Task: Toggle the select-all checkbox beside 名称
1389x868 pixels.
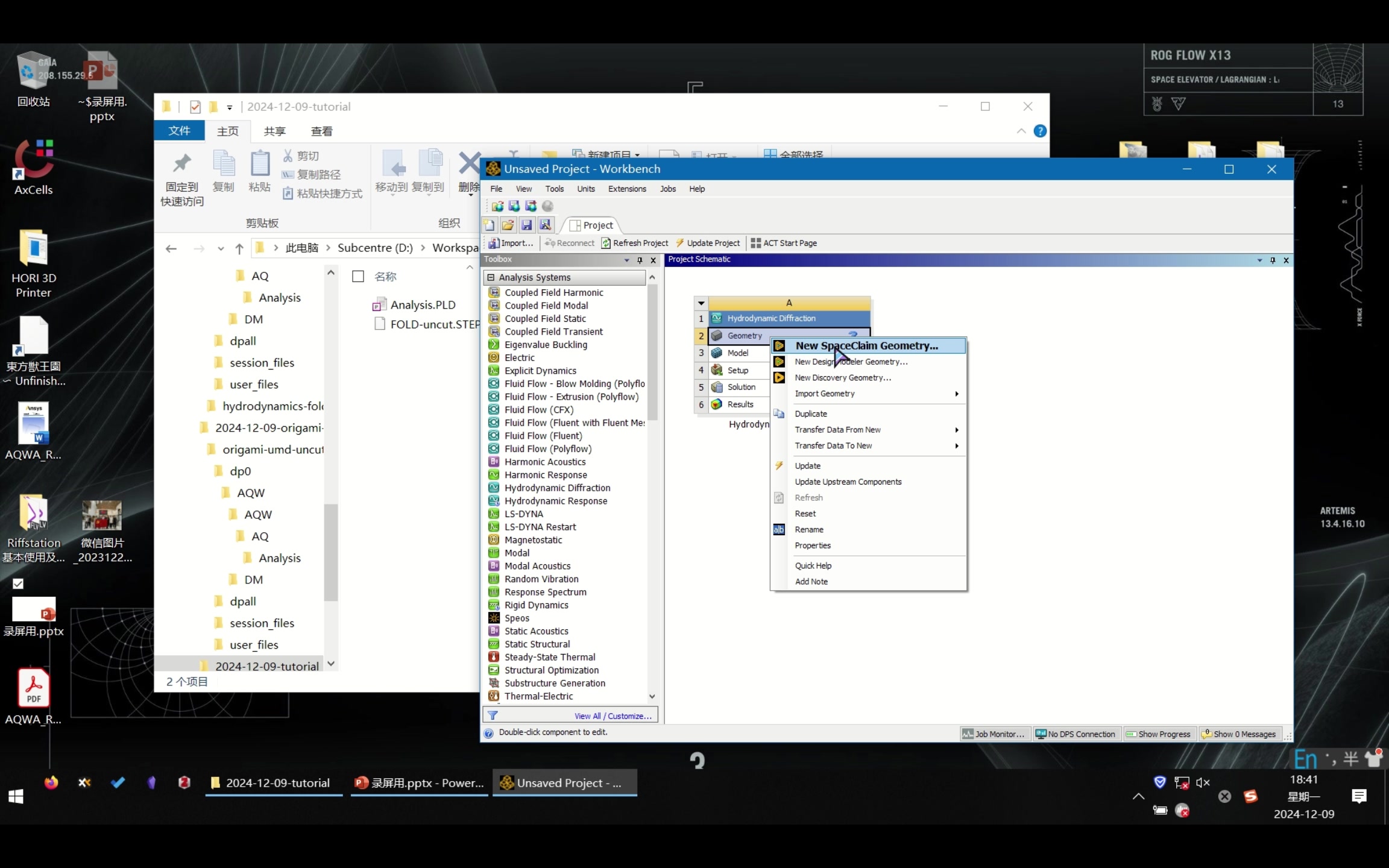Action: click(358, 277)
